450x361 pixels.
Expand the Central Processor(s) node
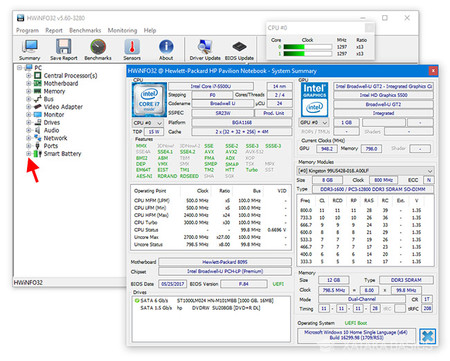pyautogui.click(x=29, y=76)
